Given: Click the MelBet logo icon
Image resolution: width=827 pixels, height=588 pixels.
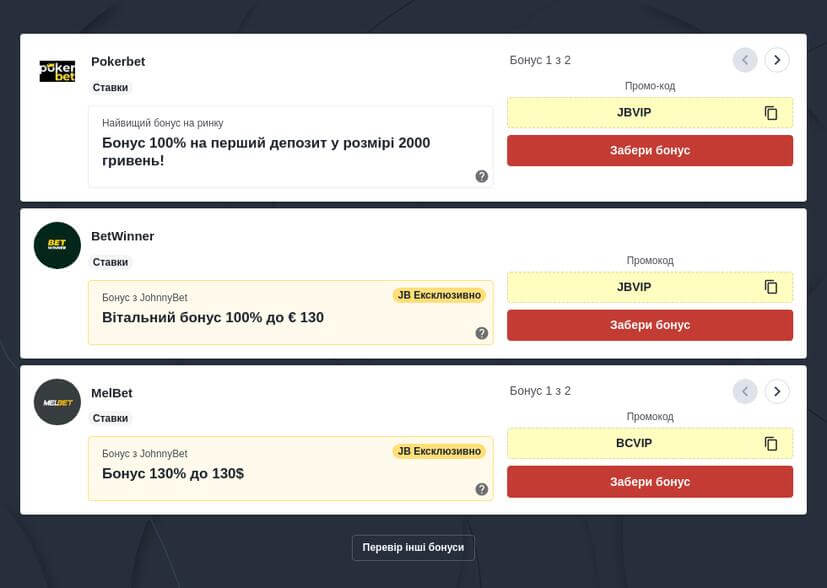Looking at the screenshot, I should [57, 402].
